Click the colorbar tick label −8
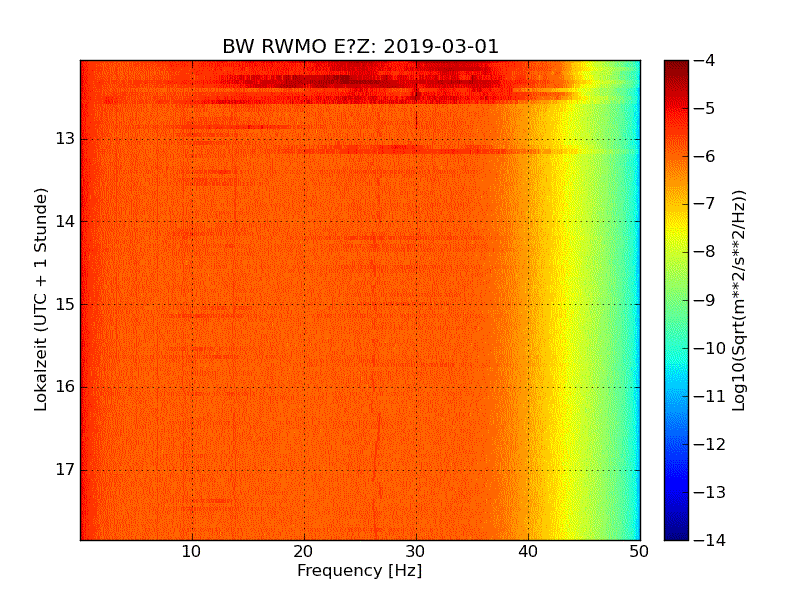Image resolution: width=800 pixels, height=600 pixels. [x=704, y=252]
